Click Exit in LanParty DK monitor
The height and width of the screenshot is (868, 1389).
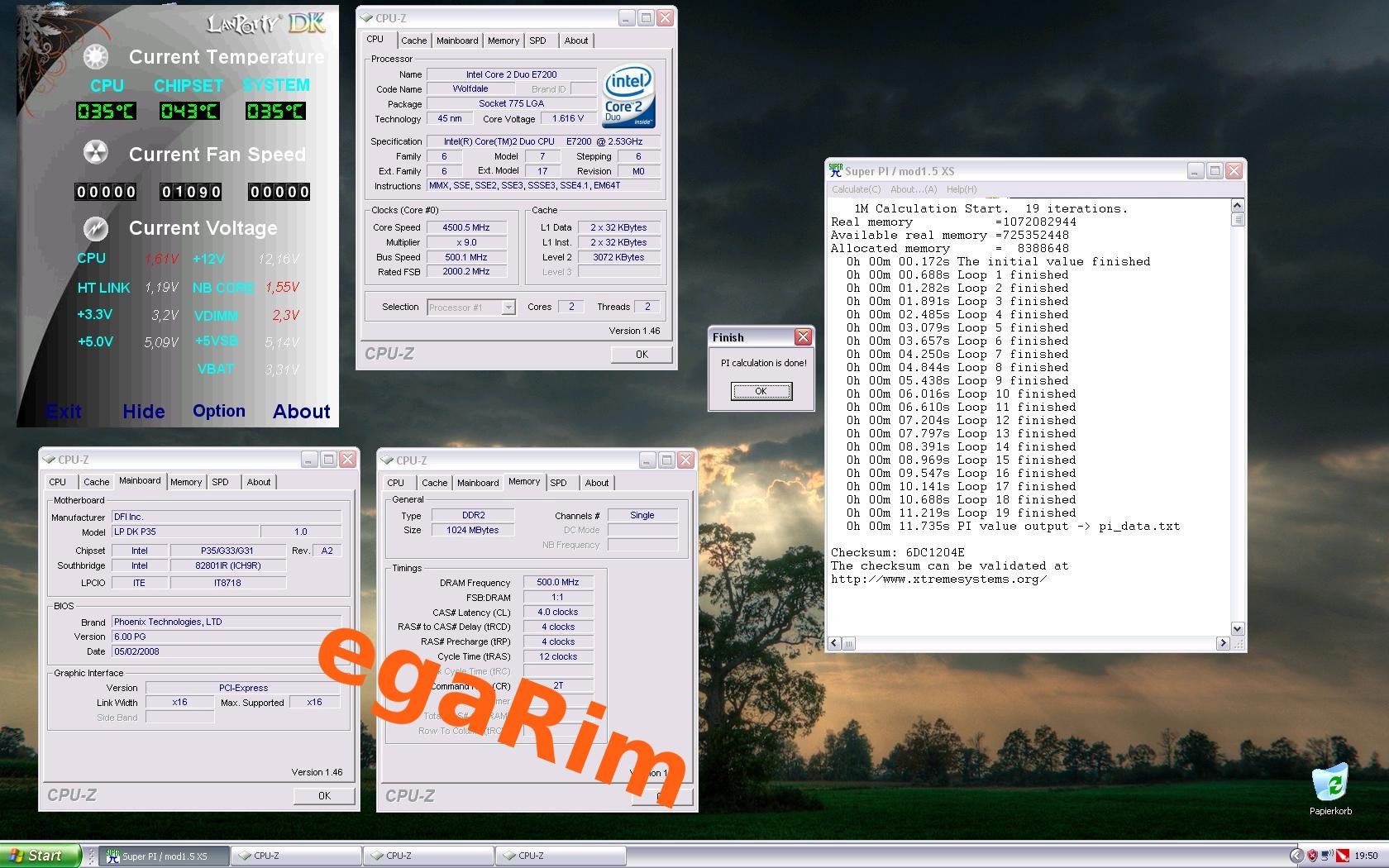point(64,412)
